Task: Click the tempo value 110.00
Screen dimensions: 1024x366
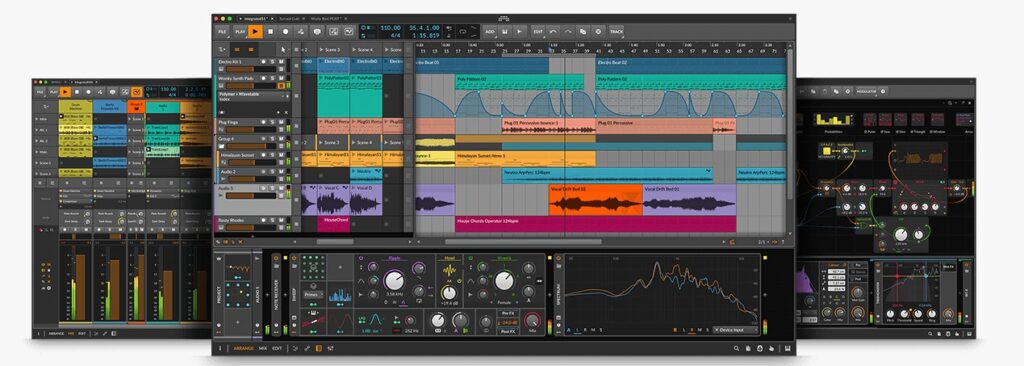Action: coord(391,28)
